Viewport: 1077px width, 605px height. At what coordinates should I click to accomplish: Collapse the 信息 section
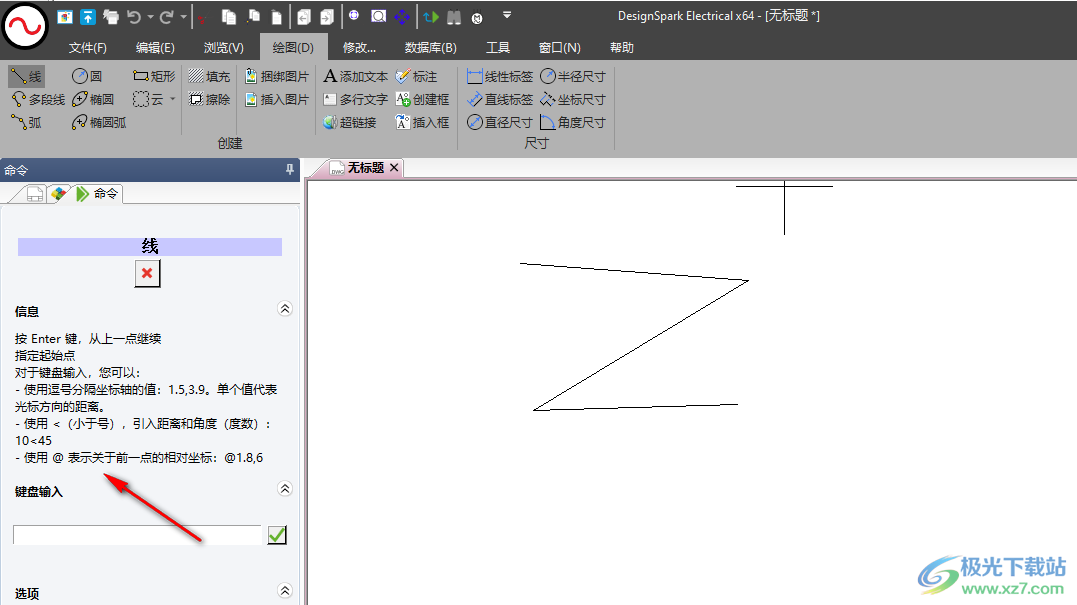285,309
